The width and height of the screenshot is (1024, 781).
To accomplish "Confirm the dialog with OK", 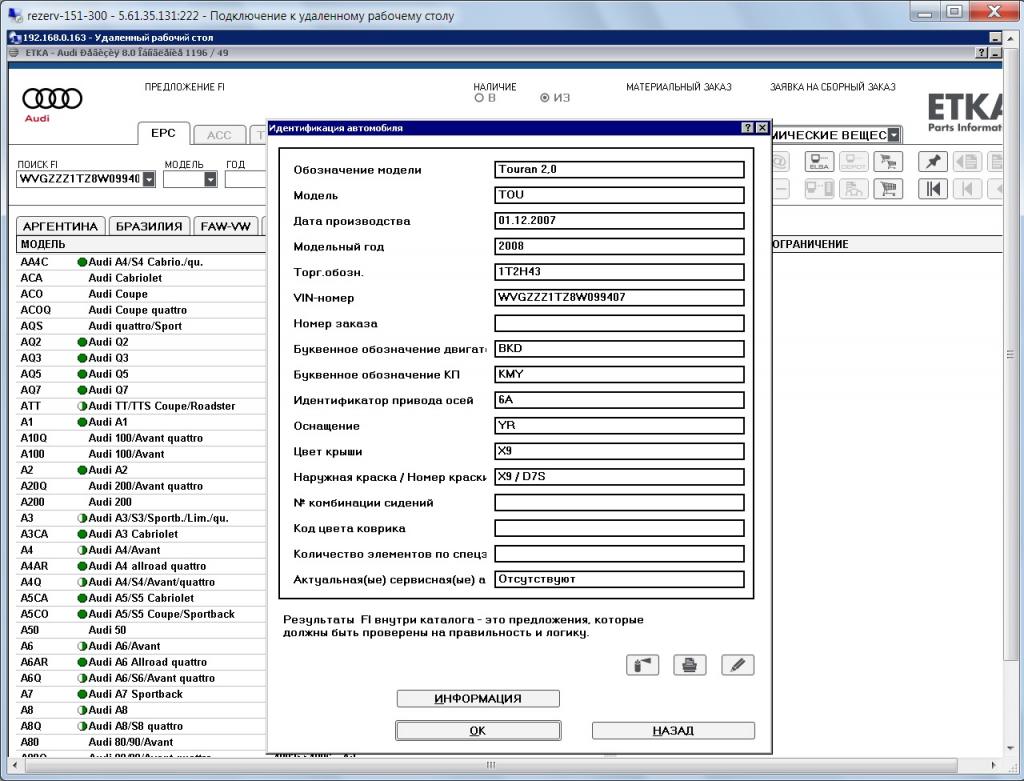I will point(478,731).
